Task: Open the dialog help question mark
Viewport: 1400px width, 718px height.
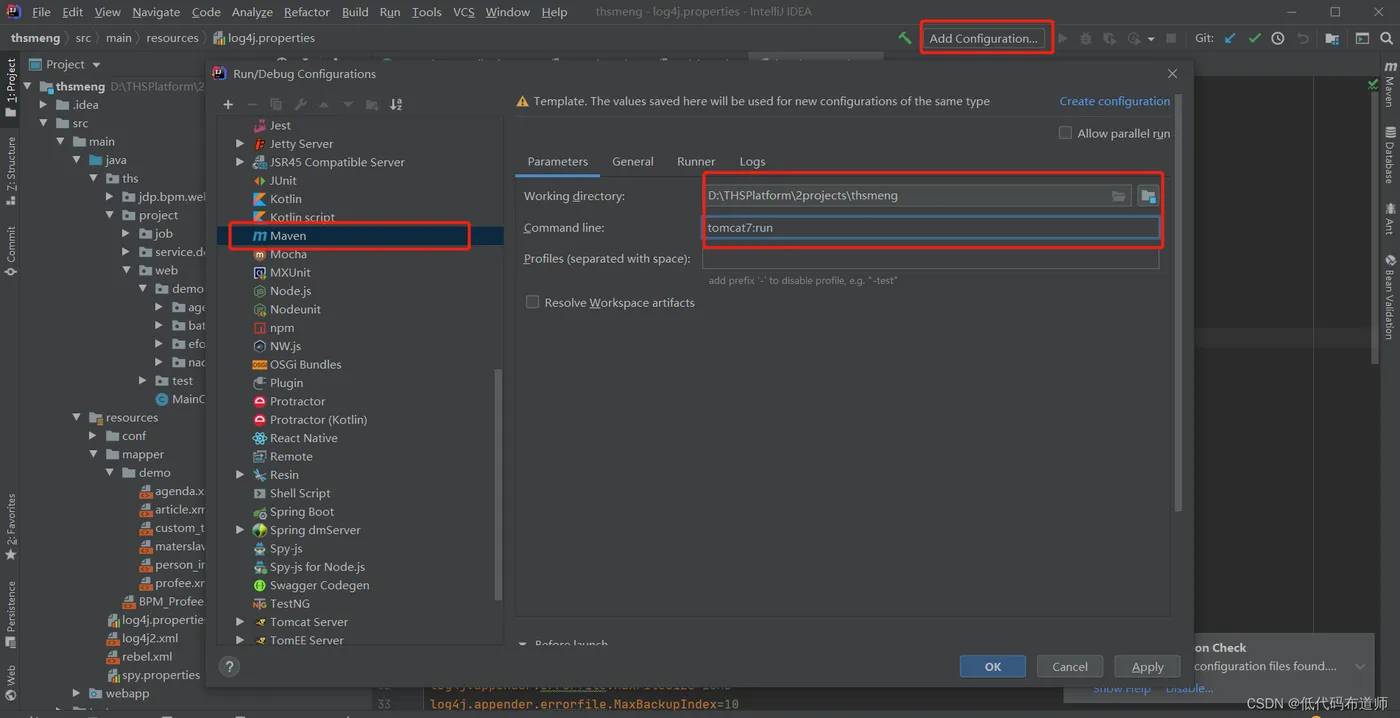Action: pyautogui.click(x=229, y=666)
